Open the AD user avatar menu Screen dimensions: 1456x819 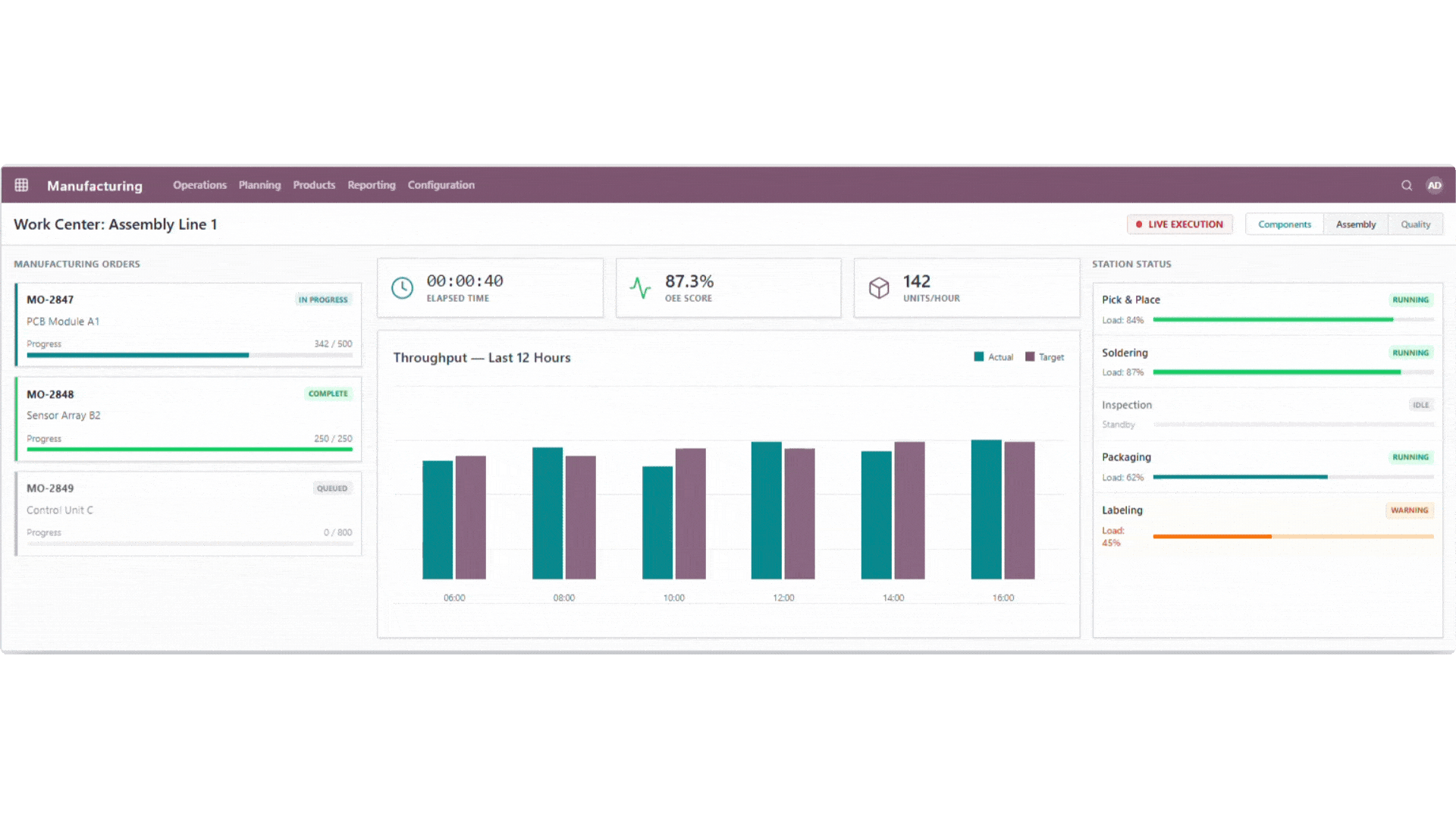click(1435, 185)
